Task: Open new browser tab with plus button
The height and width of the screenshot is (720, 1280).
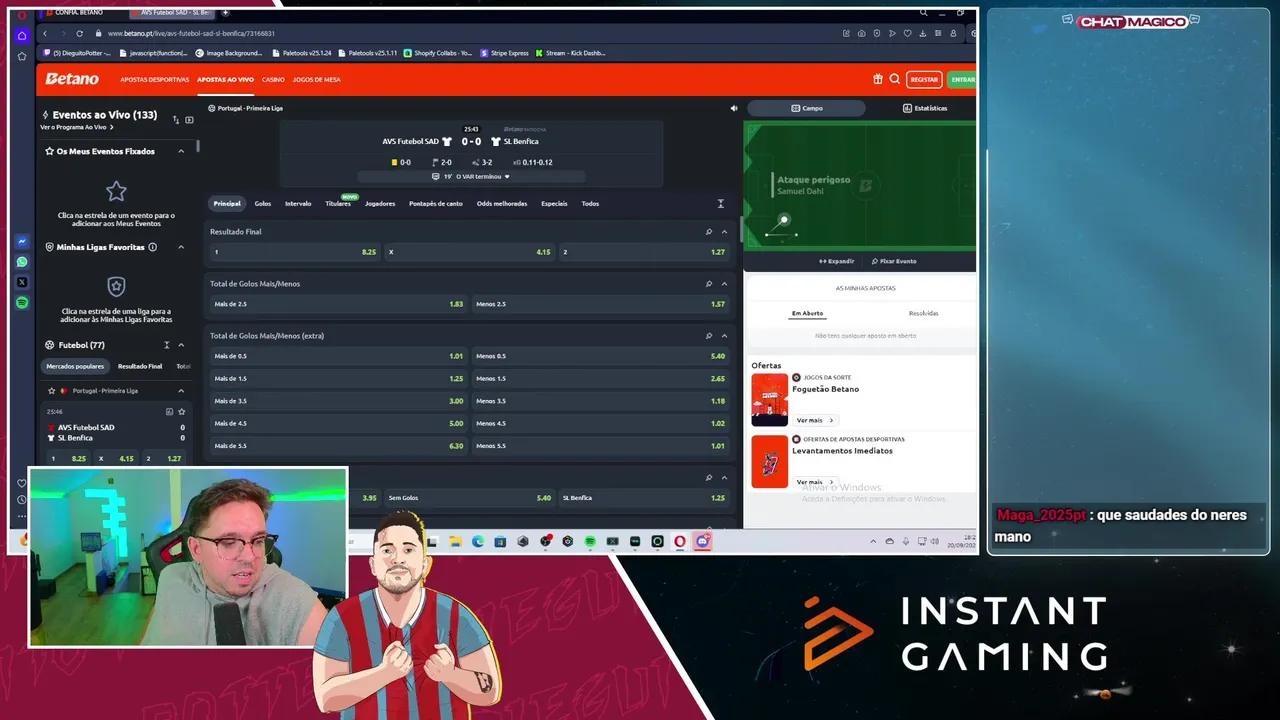Action: click(226, 13)
